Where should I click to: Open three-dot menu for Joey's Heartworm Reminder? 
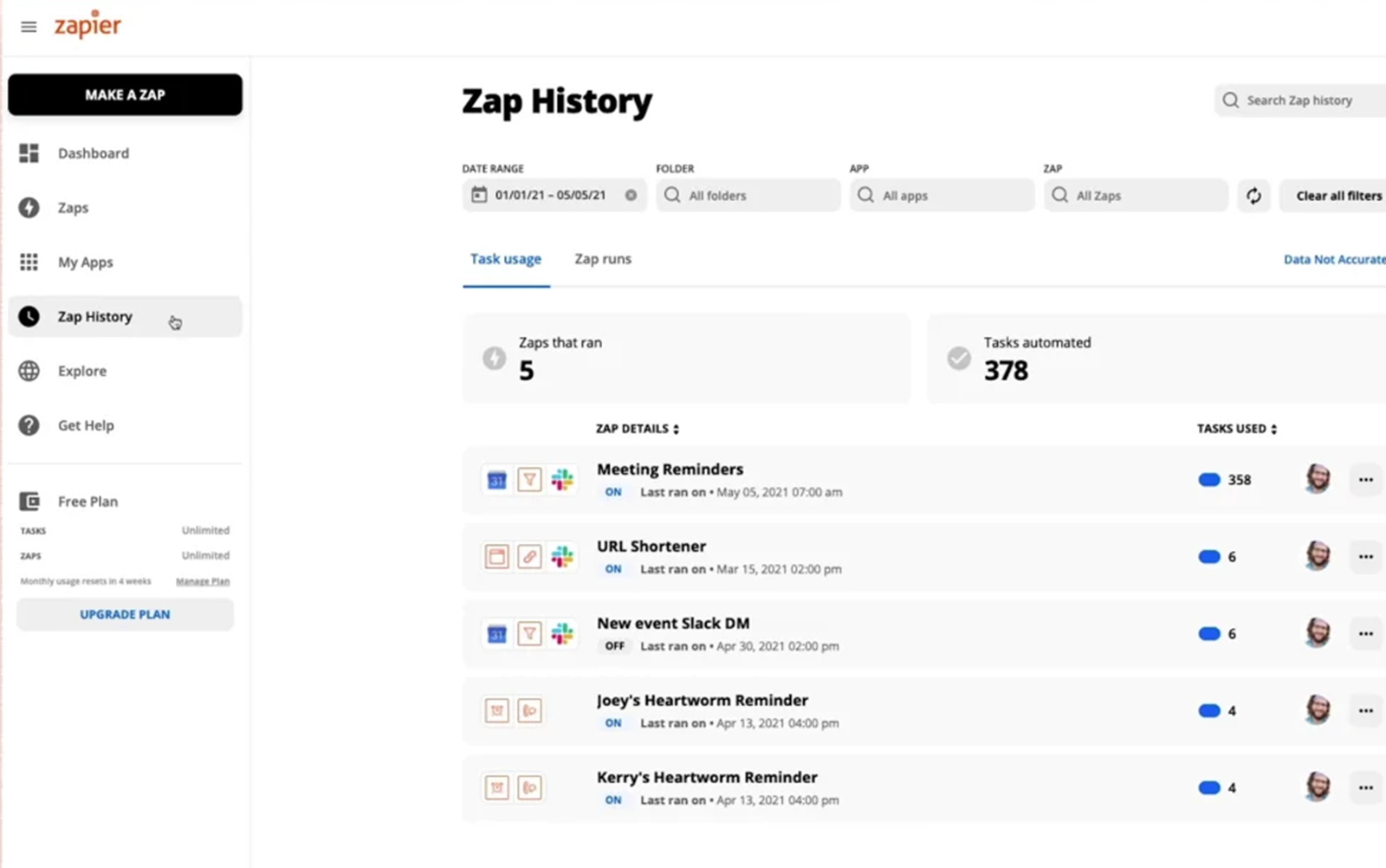(1366, 711)
